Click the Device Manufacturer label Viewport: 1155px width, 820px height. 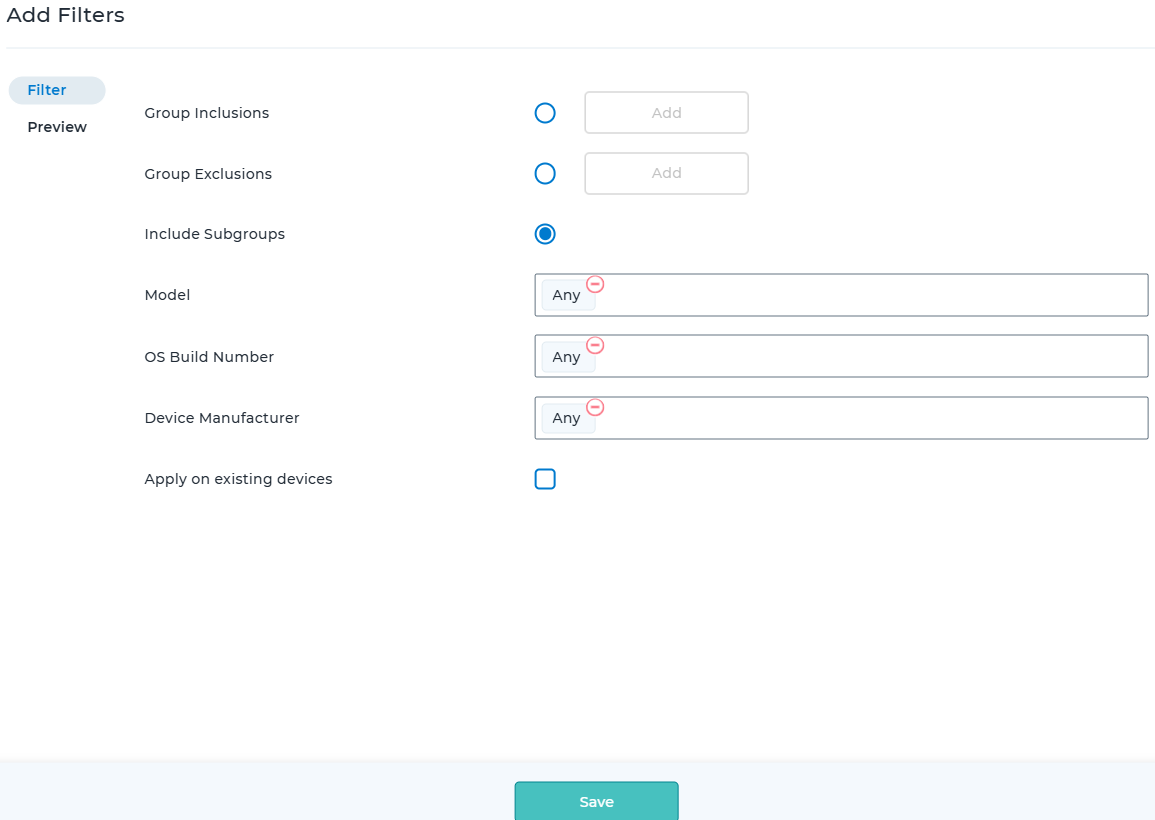tap(222, 418)
